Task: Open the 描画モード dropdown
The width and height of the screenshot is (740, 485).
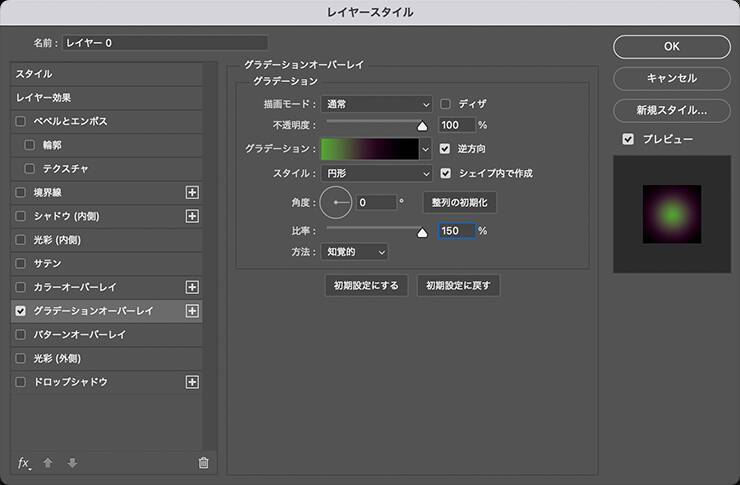Action: pyautogui.click(x=377, y=103)
